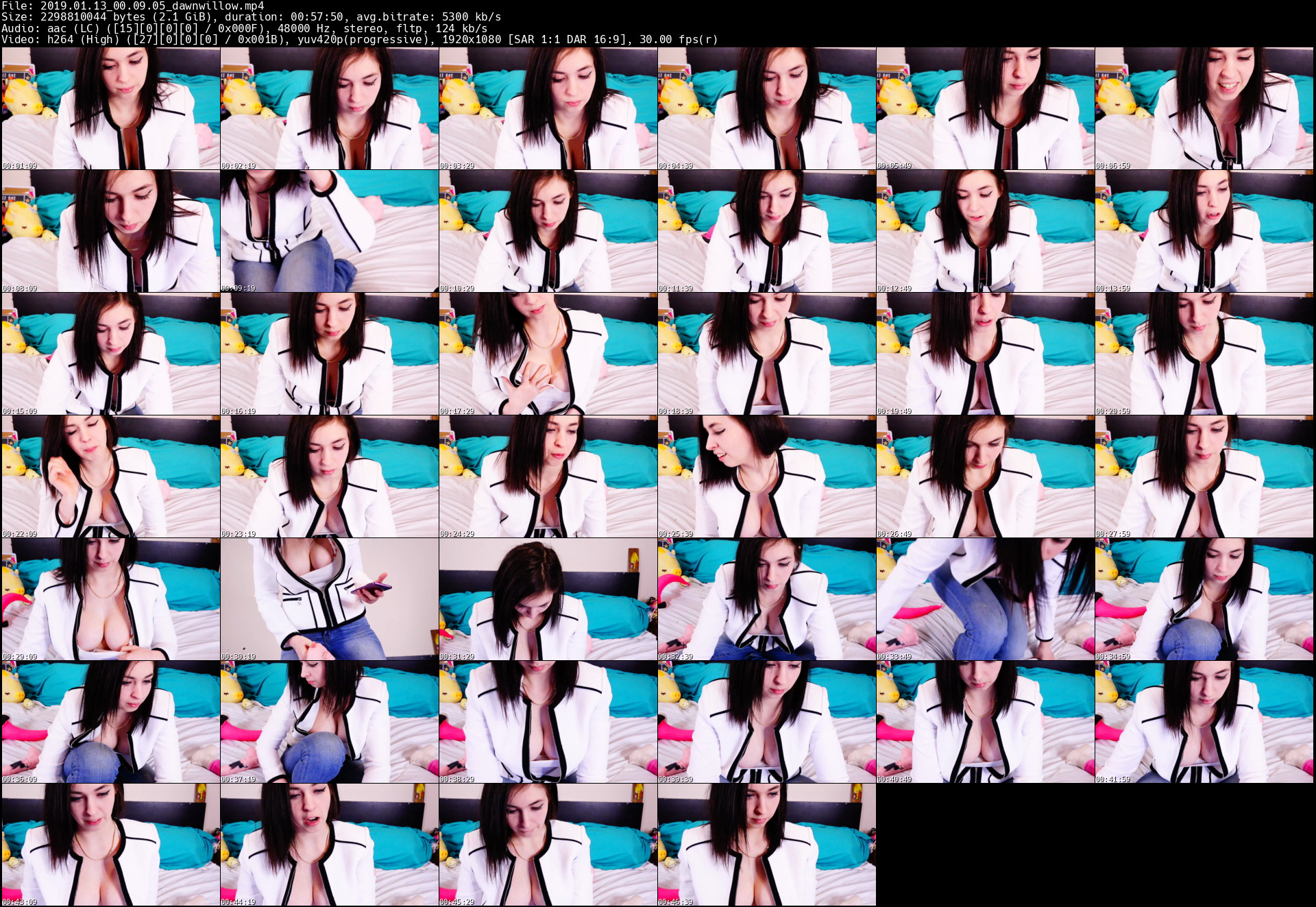Open the thumbnail at 00:36:09
Screen dimensions: 1316x907
[110, 722]
